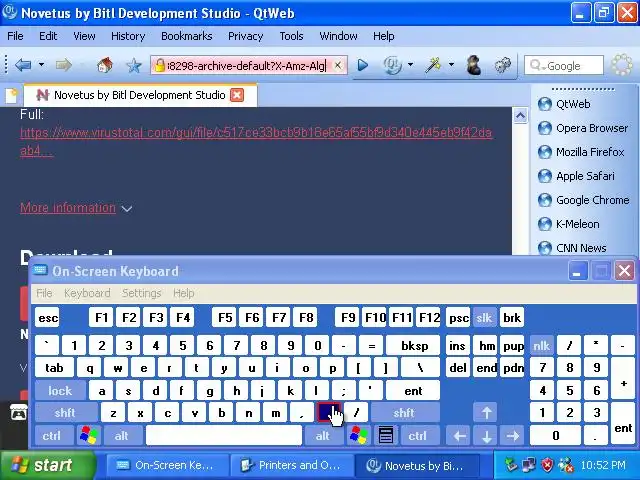This screenshot has height=480, width=640.
Task: Go to home page icon
Action: [104, 65]
